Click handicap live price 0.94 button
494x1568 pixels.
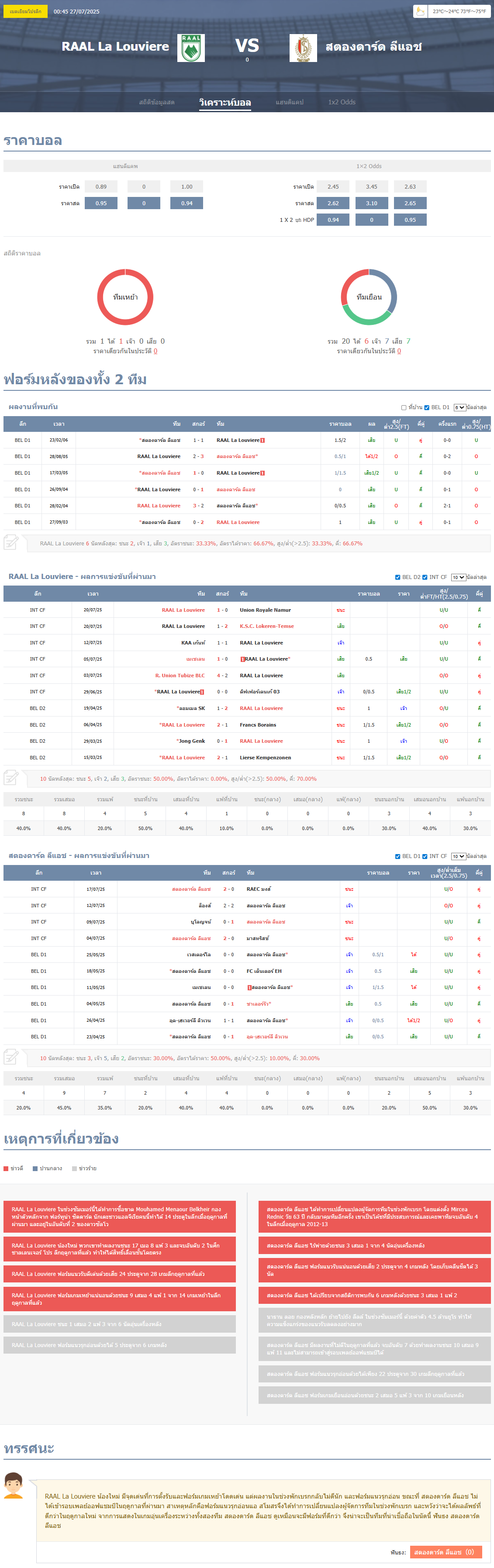pos(187,203)
